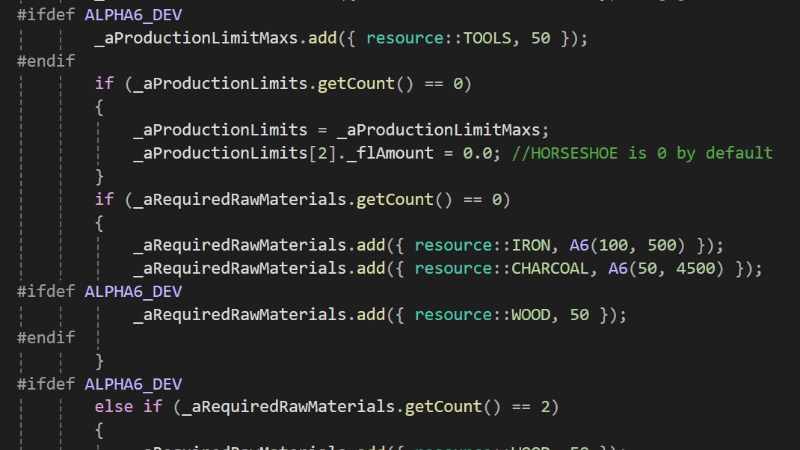Click the HORSESHOE default comment
800x450 pixels.
pyautogui.click(x=642, y=153)
